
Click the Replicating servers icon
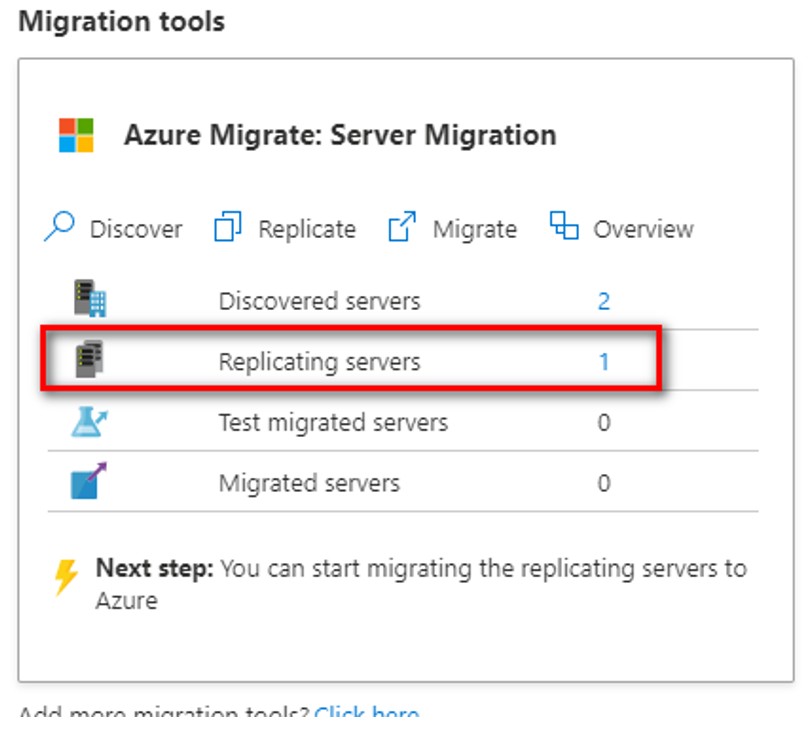point(89,359)
